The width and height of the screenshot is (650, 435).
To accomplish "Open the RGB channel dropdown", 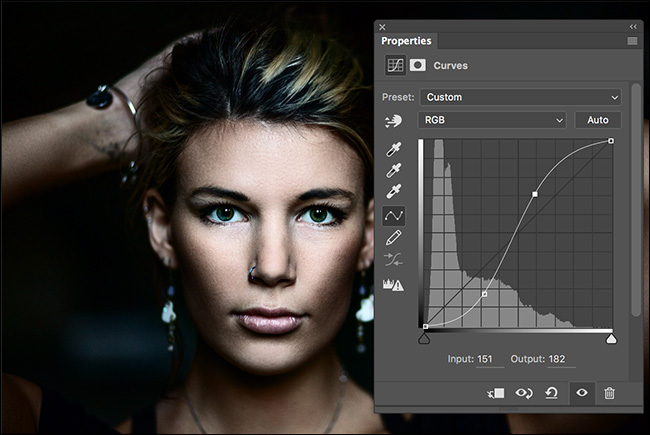I will pos(492,120).
